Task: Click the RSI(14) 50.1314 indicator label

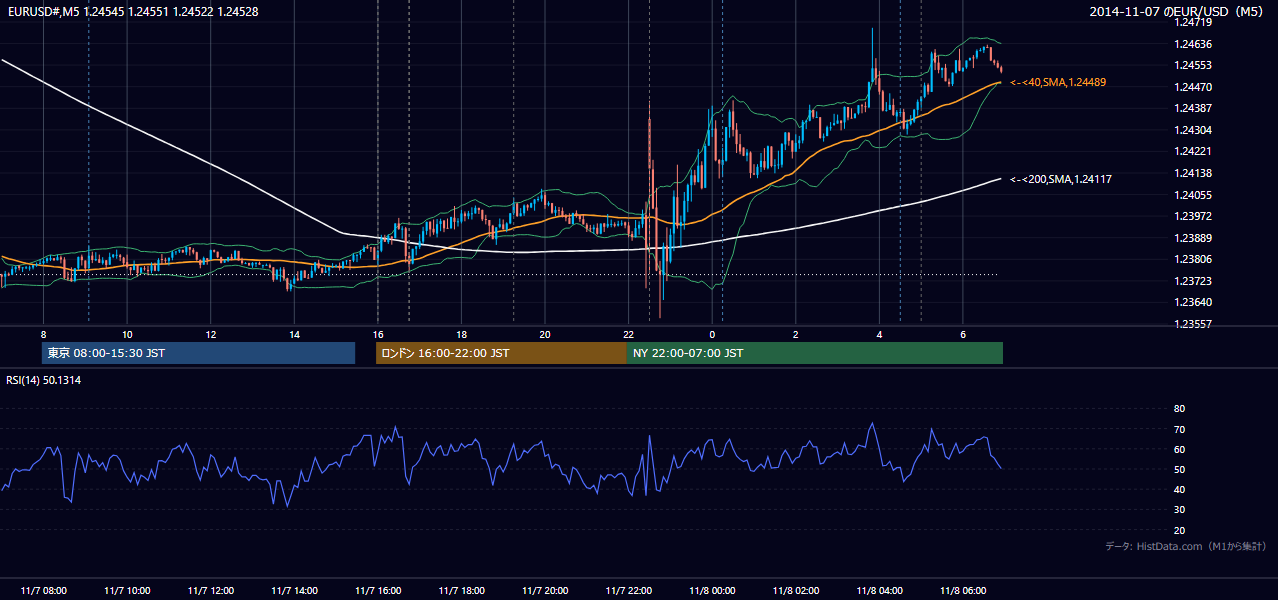Action: tap(44, 380)
